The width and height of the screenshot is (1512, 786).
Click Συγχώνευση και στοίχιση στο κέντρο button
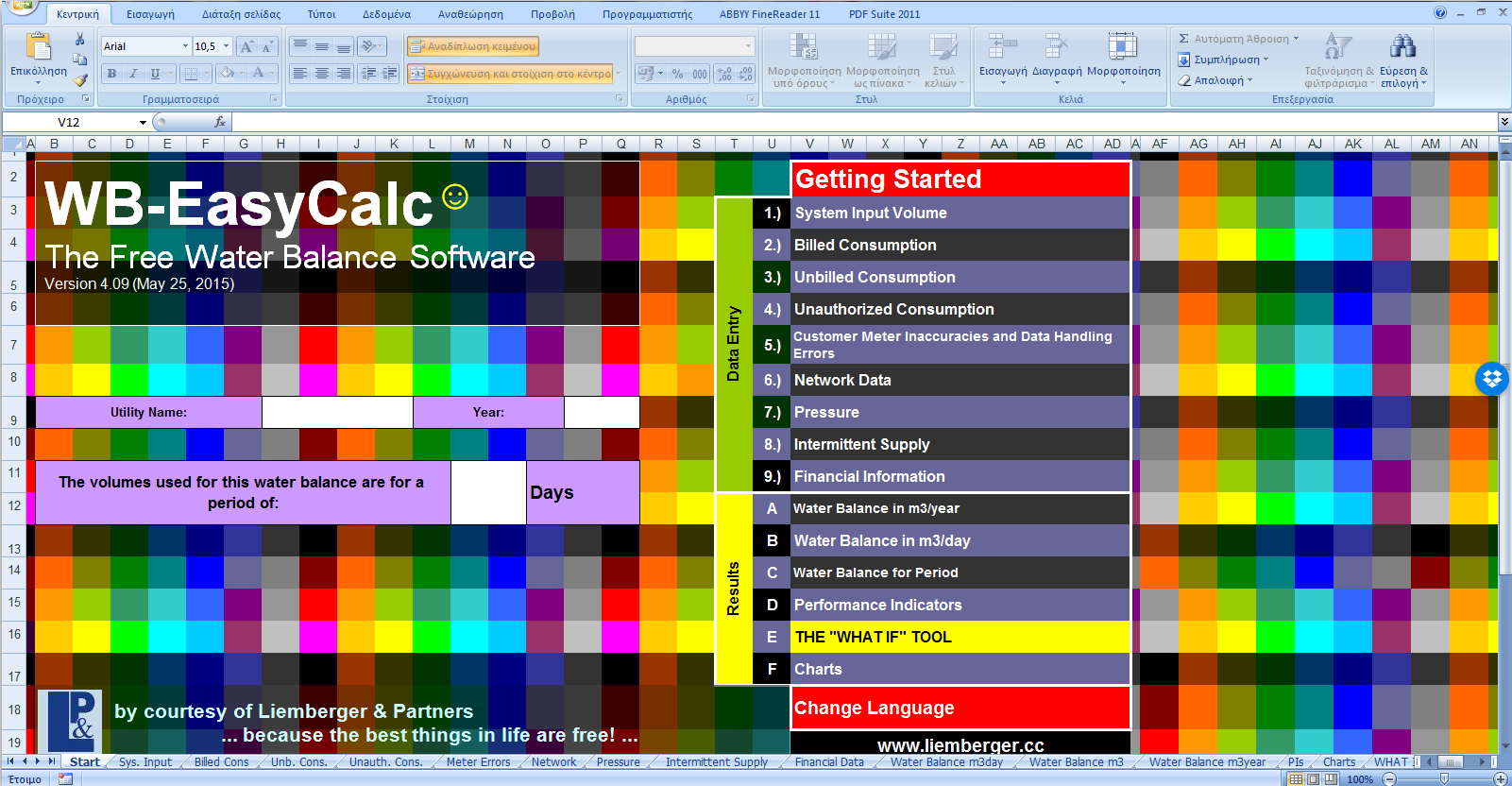coord(511,73)
